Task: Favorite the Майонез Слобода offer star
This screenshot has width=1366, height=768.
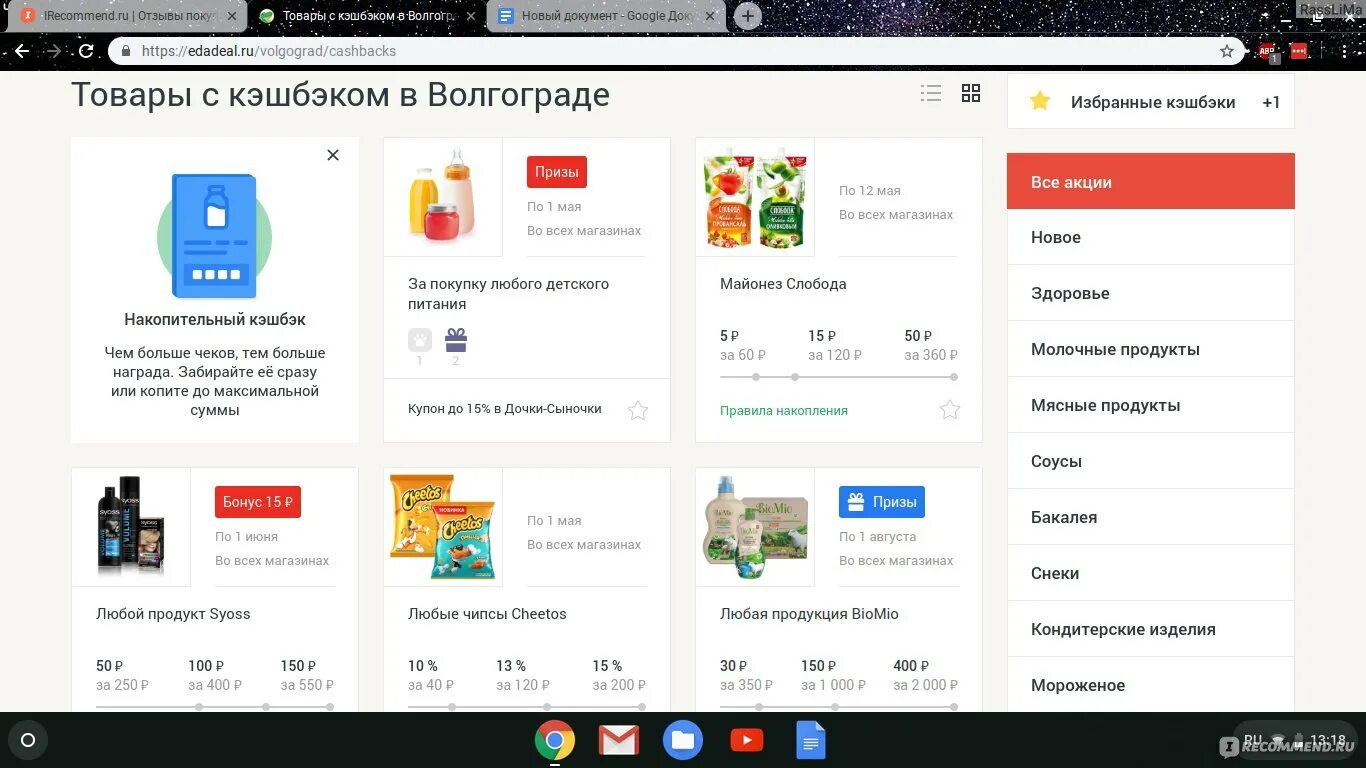Action: click(950, 410)
